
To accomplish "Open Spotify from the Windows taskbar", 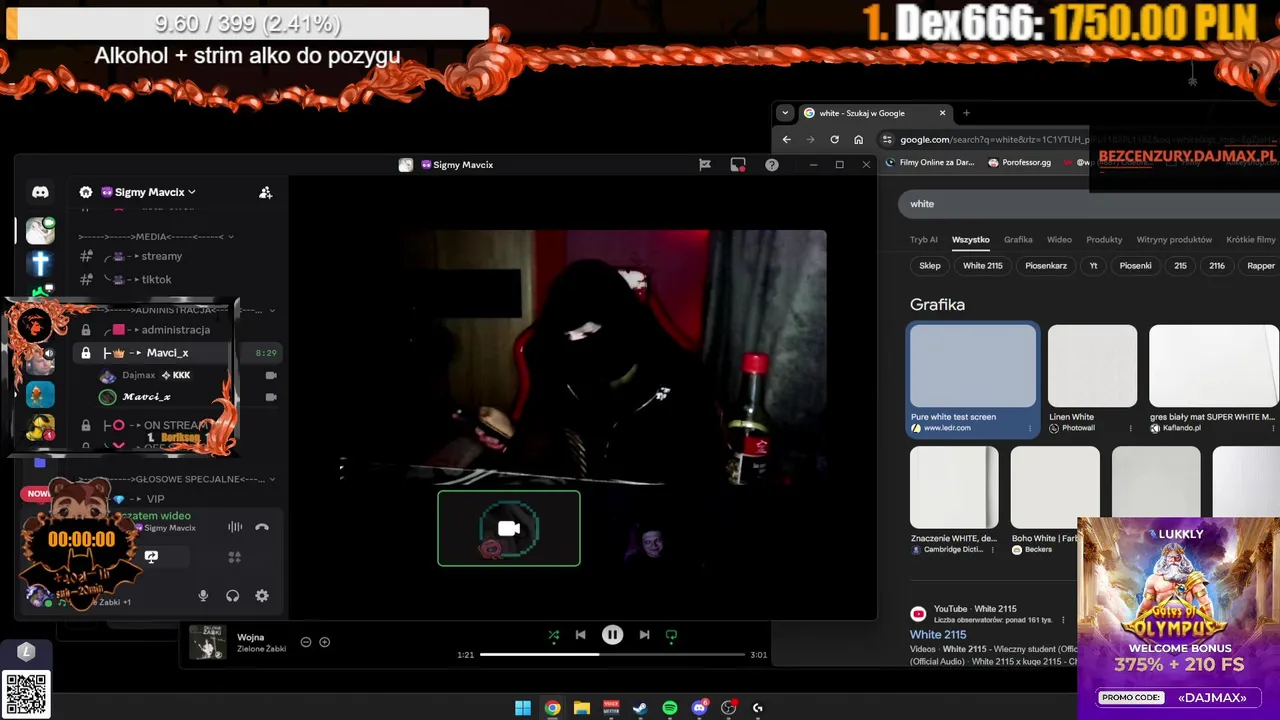I will 670,708.
